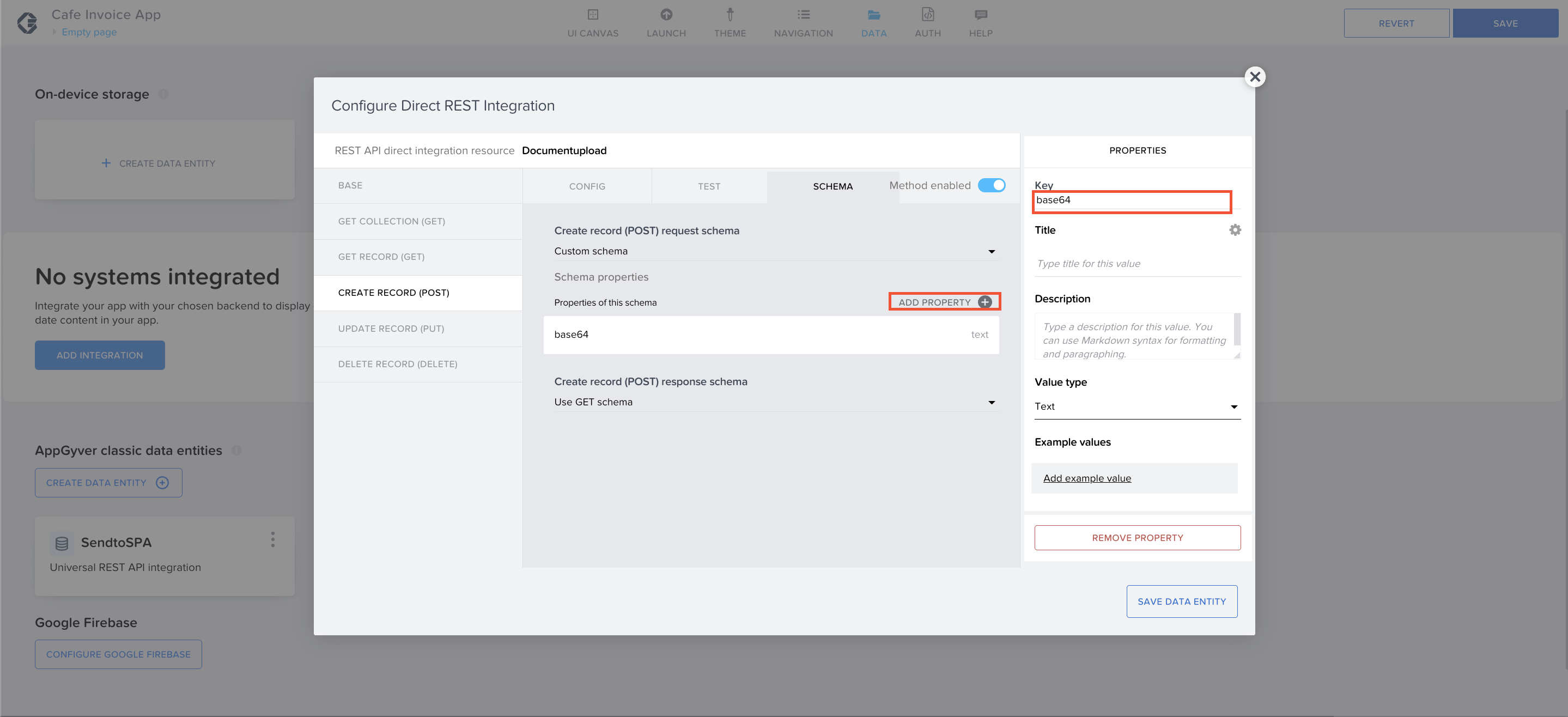Select DELETE RECORD (DELETE) method
The width and height of the screenshot is (1568, 717).
pos(418,364)
